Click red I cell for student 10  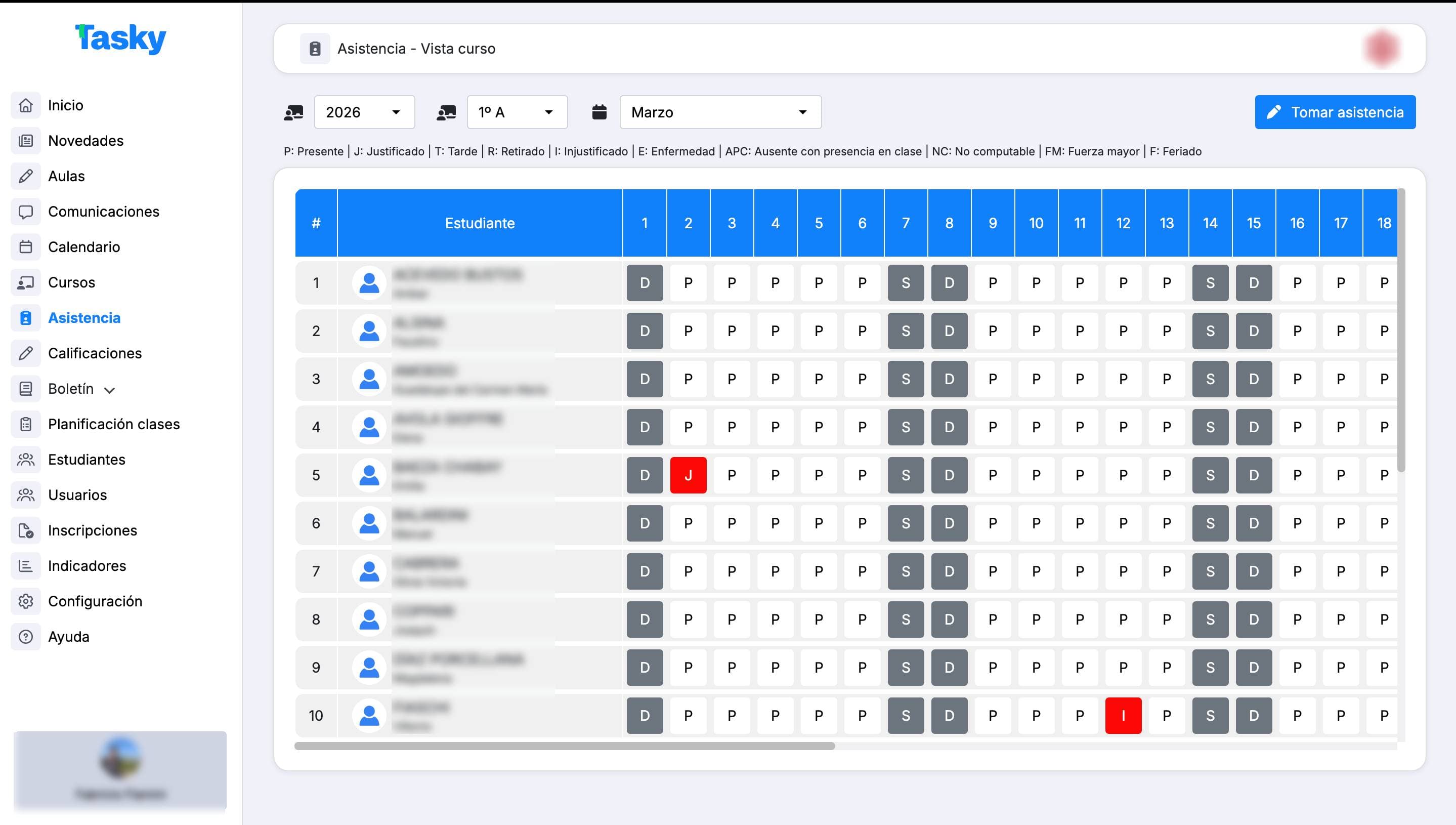[x=1123, y=716]
